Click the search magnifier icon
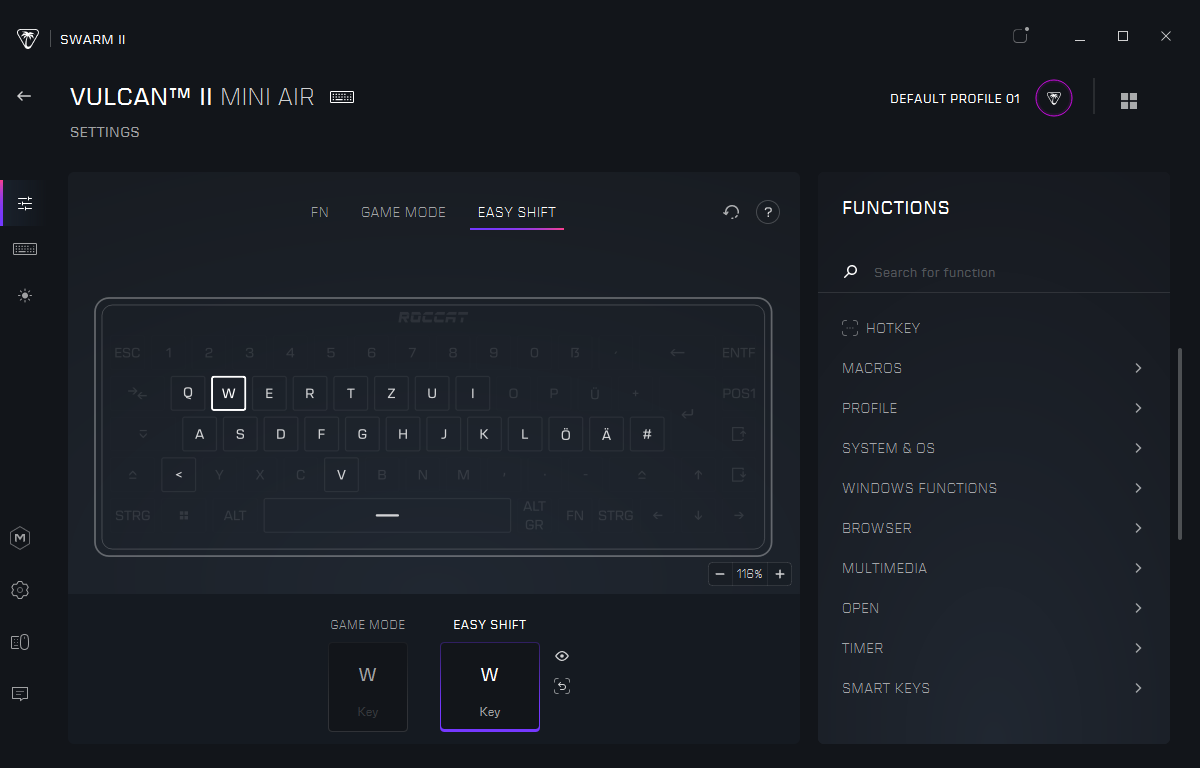 [851, 272]
